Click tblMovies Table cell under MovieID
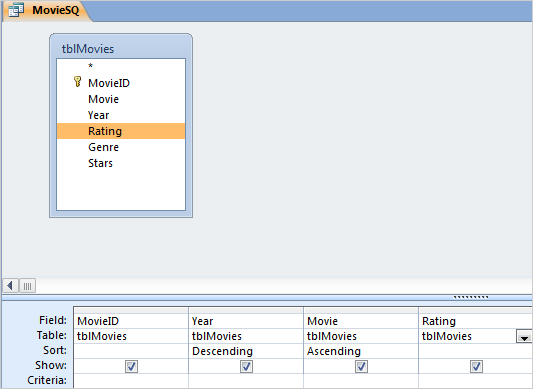533x389 pixels. [x=131, y=336]
